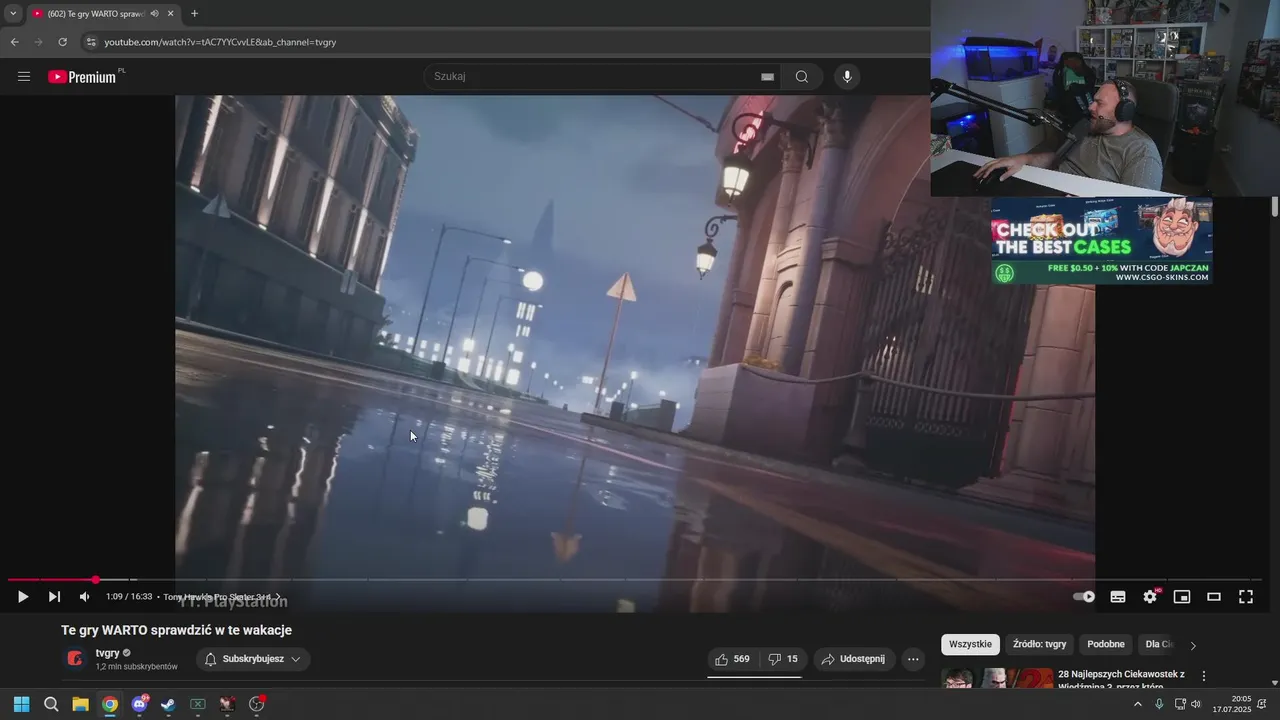Skip to the next video

coord(54,597)
